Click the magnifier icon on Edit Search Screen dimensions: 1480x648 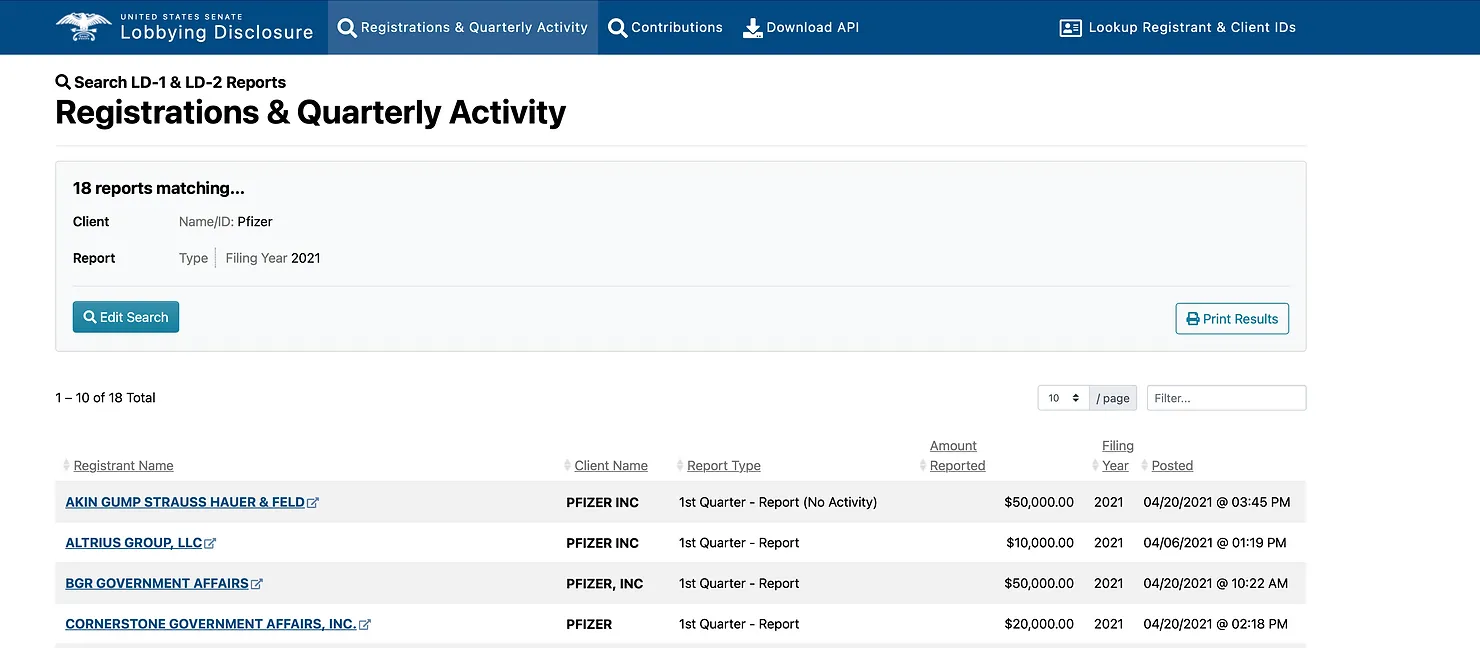coord(90,317)
